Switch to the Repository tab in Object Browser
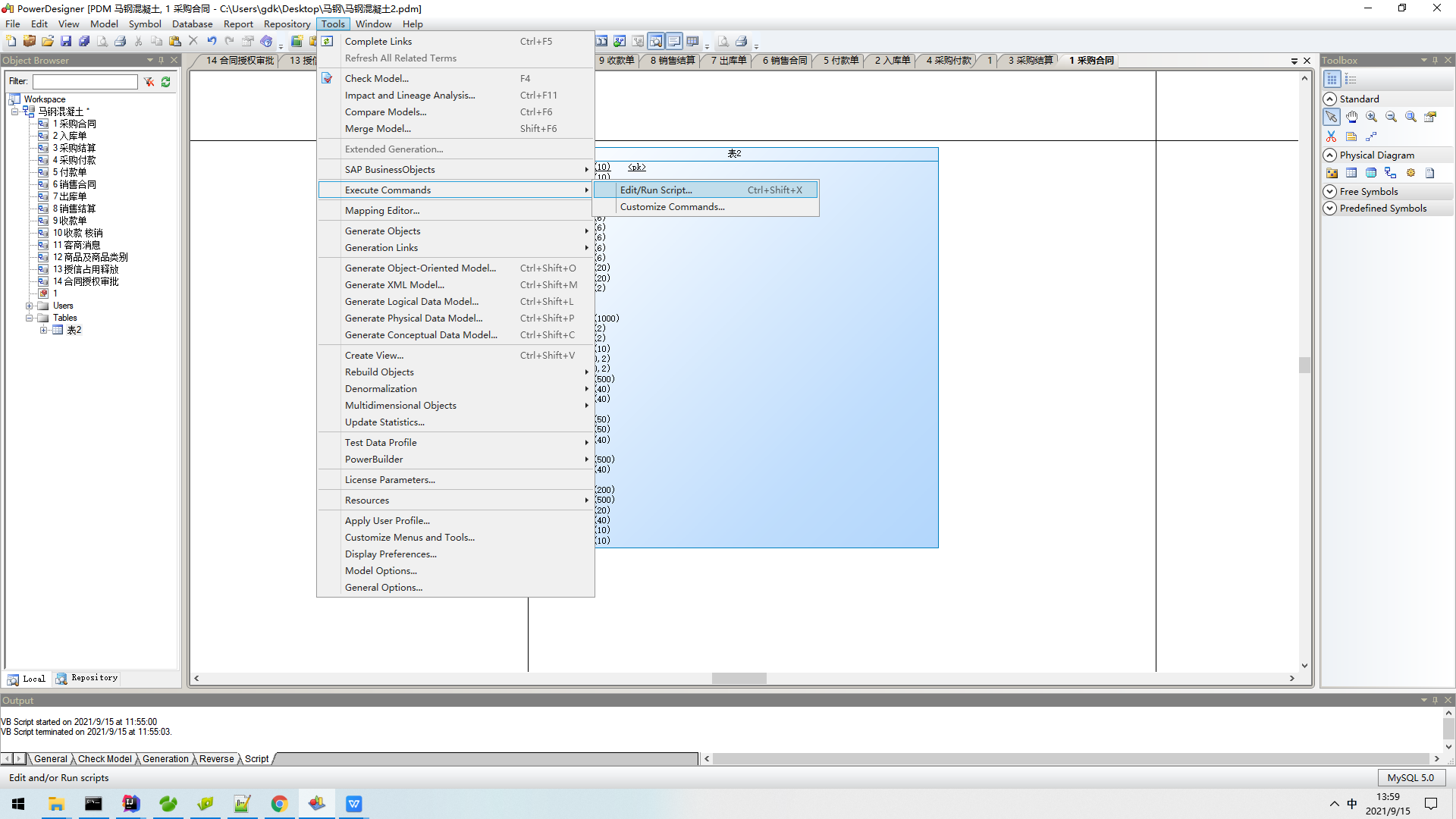 coord(86,678)
